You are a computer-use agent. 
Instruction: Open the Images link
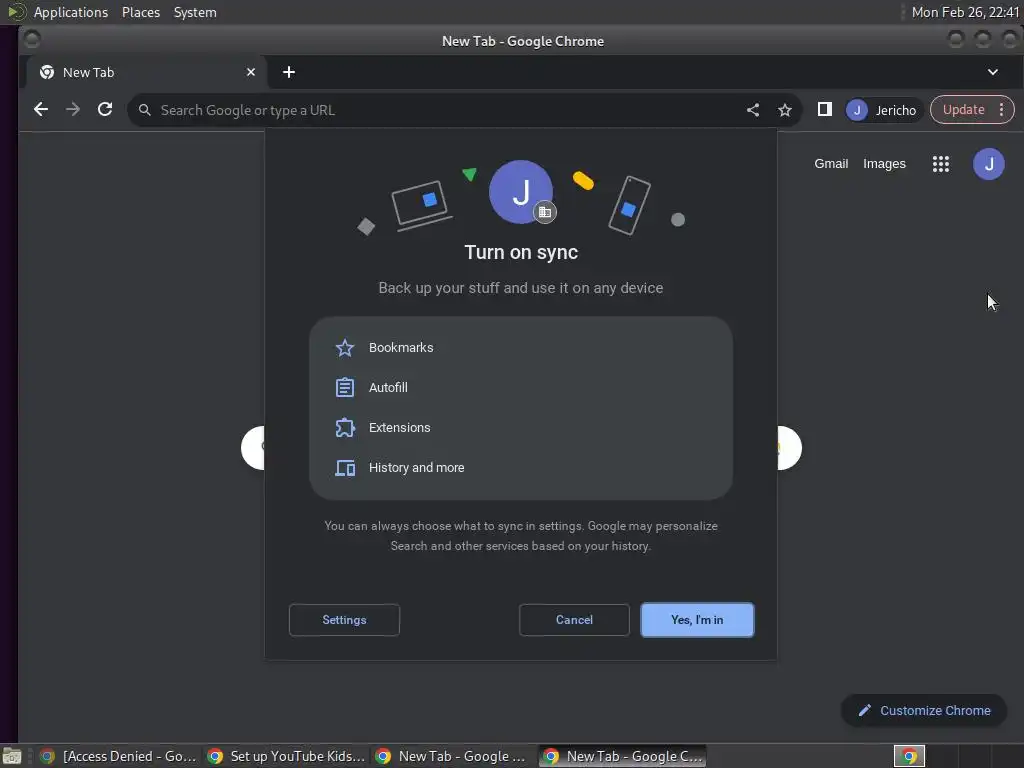pos(884,164)
